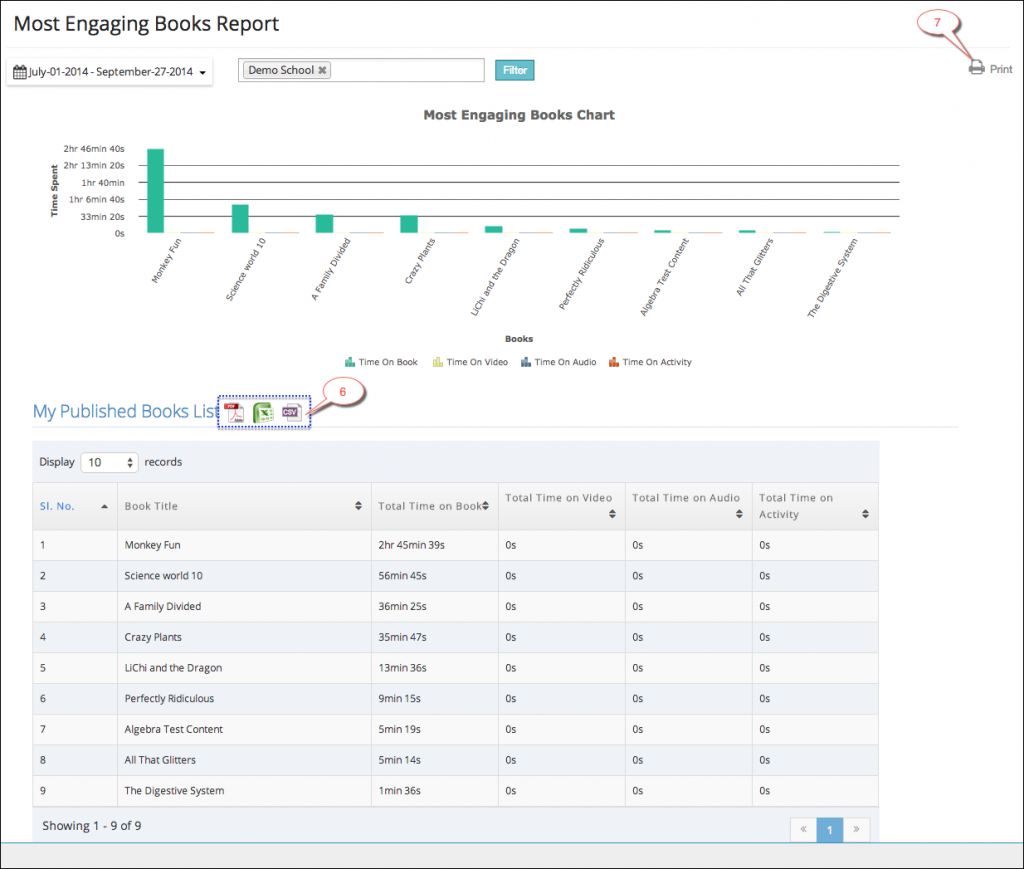The height and width of the screenshot is (869, 1024).
Task: Toggle Time On Video legend series
Action: point(470,362)
